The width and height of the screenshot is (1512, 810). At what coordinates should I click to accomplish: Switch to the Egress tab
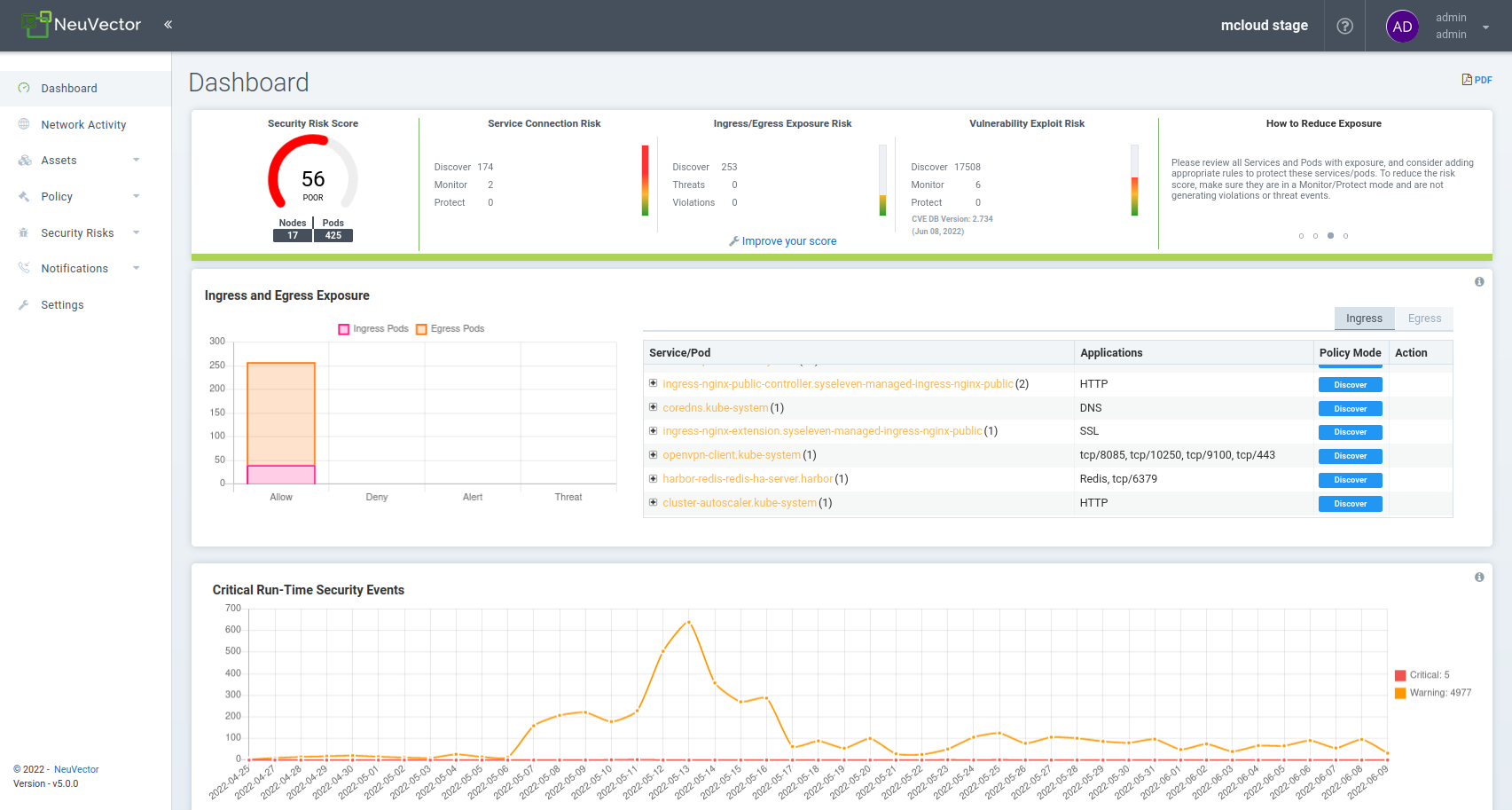pyautogui.click(x=1423, y=318)
